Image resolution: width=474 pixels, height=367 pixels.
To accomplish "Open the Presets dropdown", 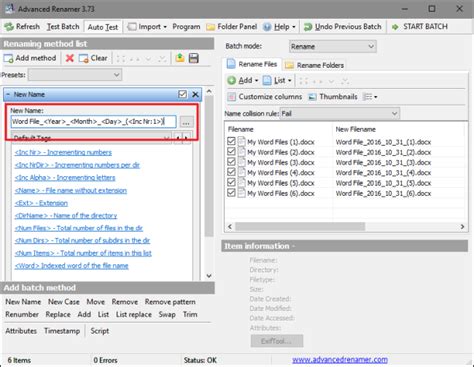I will 75,75.
